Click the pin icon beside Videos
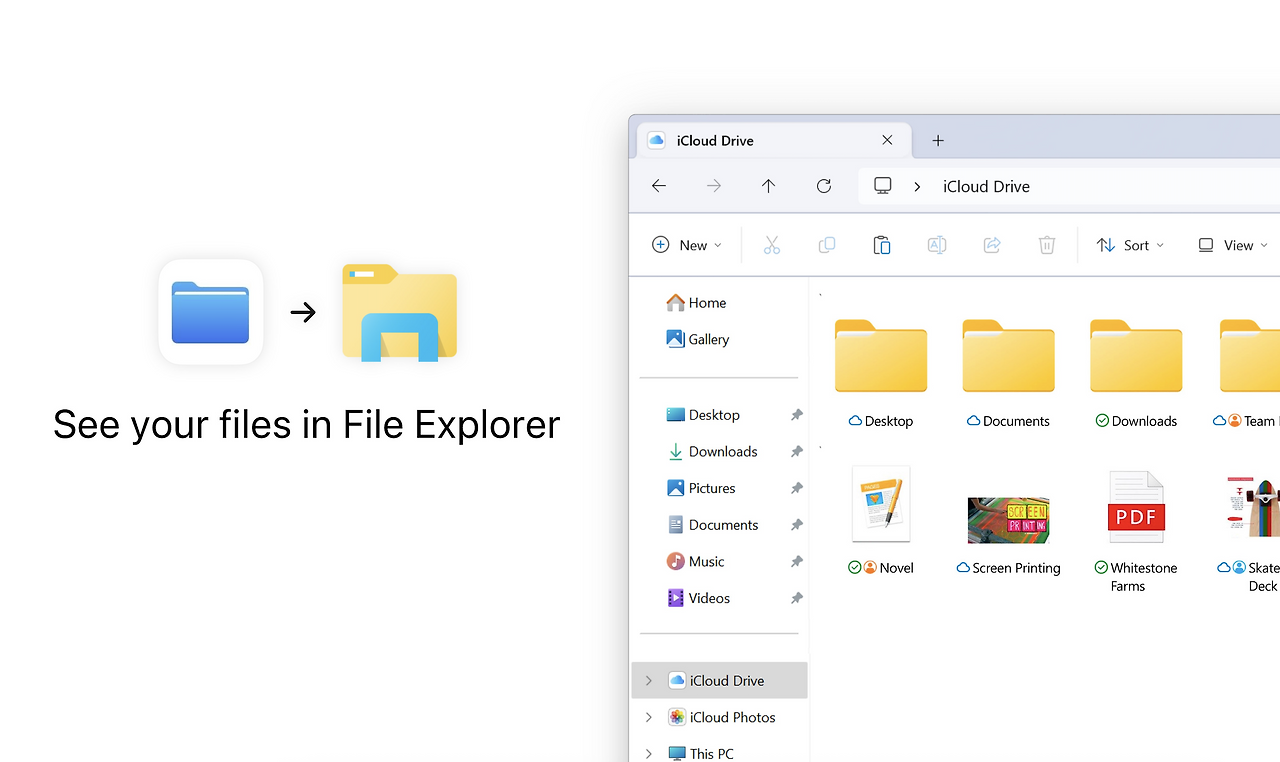1280x762 pixels. 797,598
